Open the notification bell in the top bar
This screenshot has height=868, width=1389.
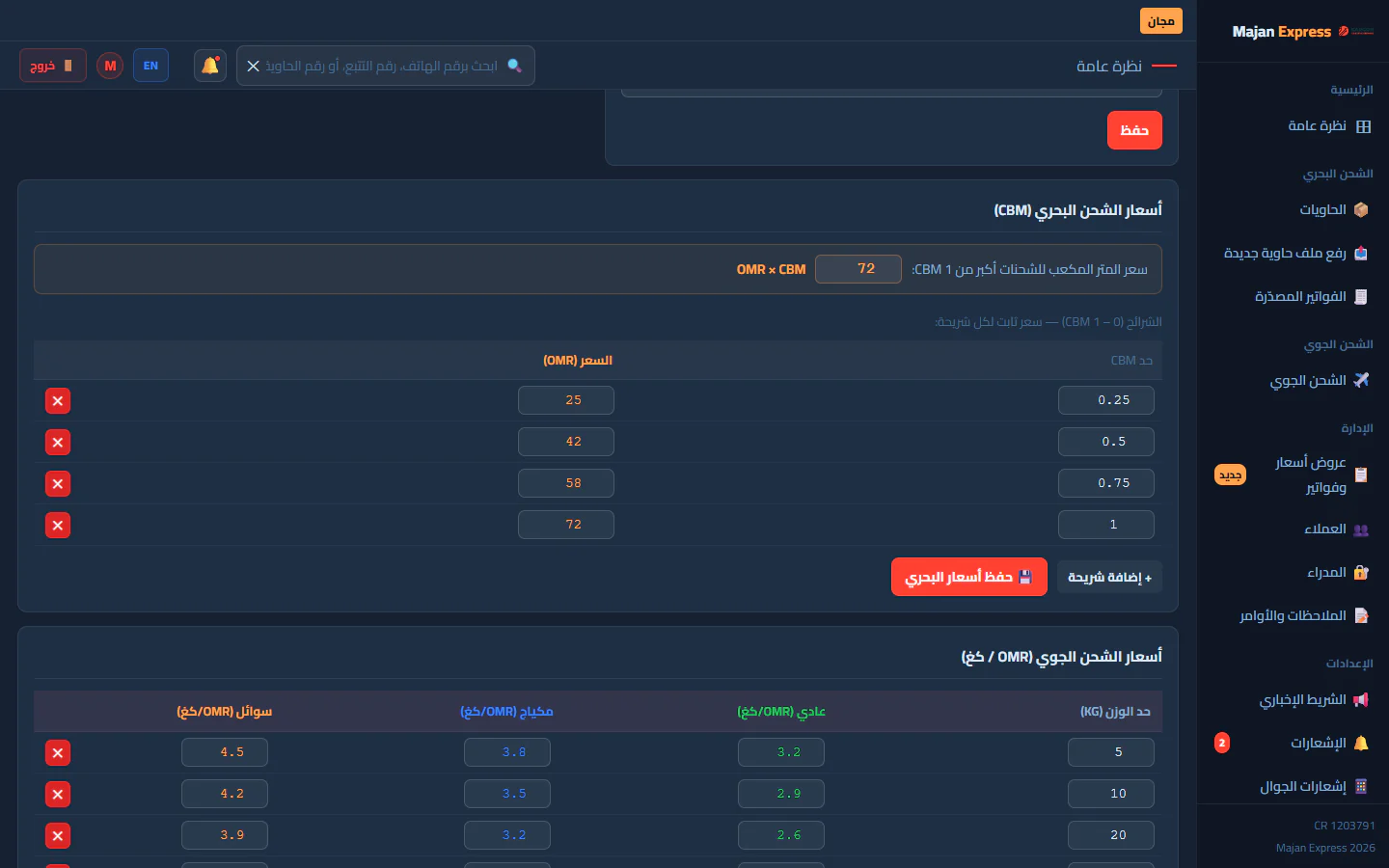tap(210, 66)
